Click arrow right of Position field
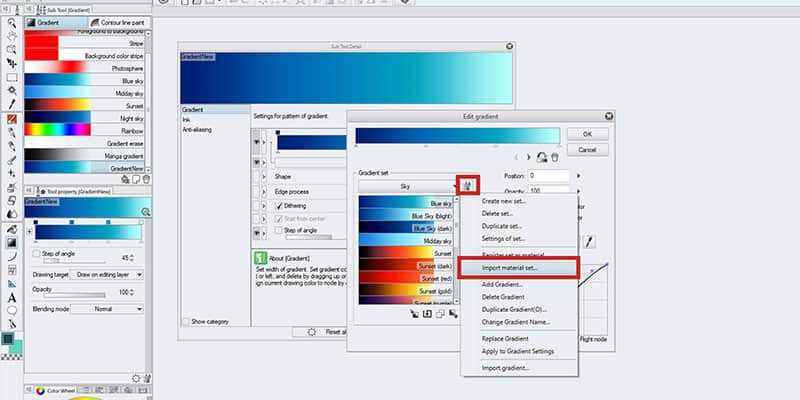This screenshot has height=400, width=800. pos(579,176)
